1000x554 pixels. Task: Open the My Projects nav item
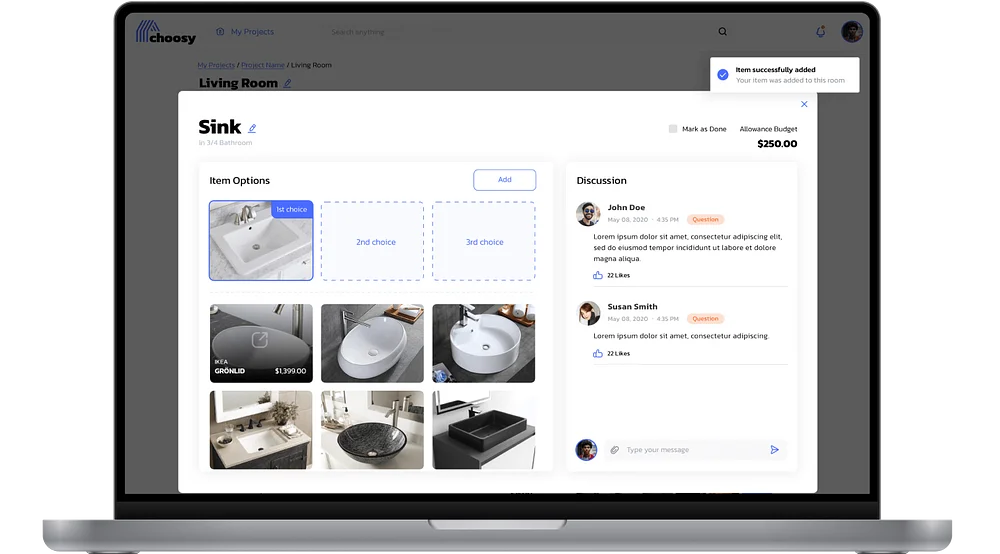pyautogui.click(x=245, y=31)
